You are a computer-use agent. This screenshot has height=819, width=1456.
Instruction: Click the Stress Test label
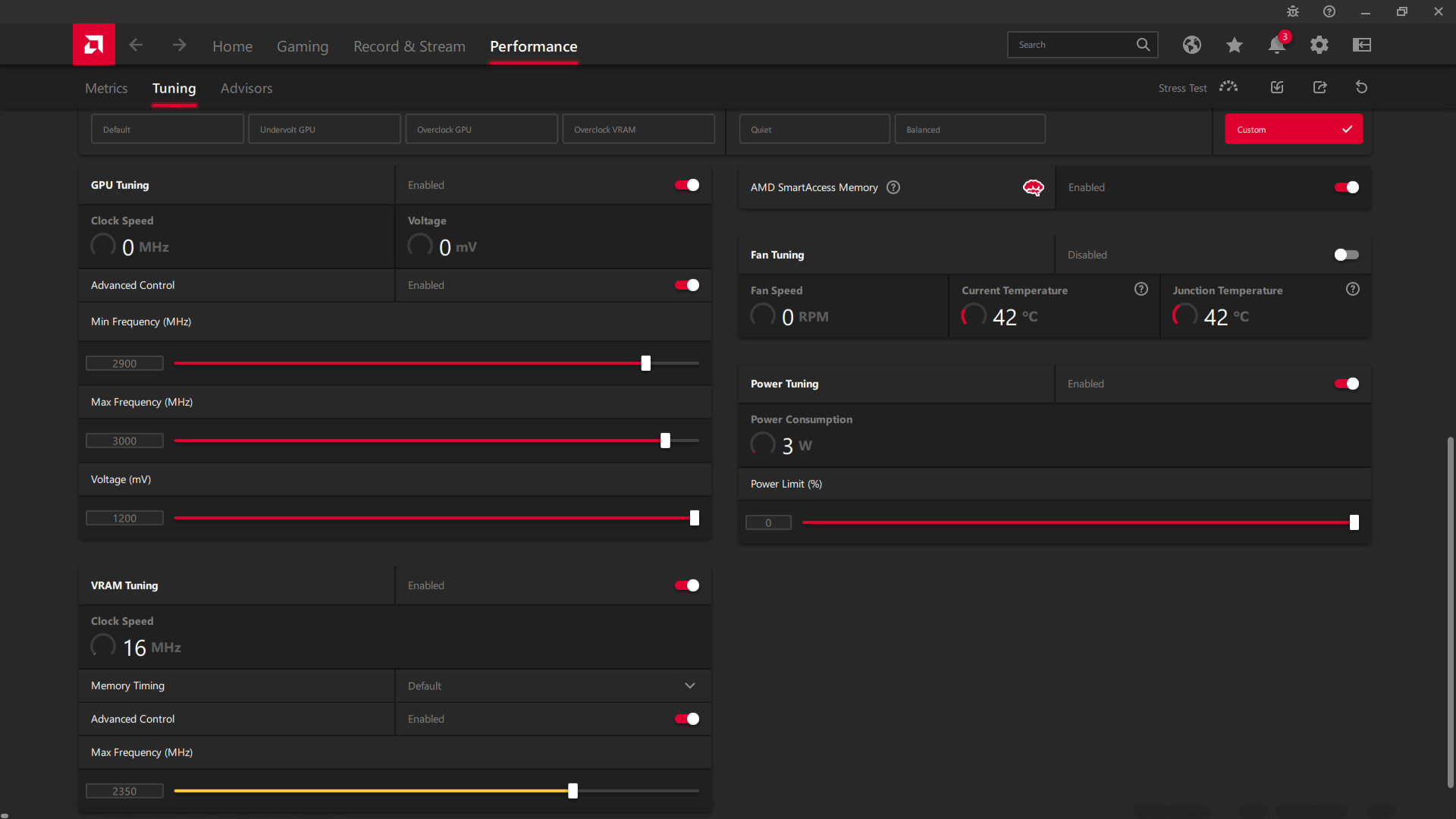[x=1182, y=88]
